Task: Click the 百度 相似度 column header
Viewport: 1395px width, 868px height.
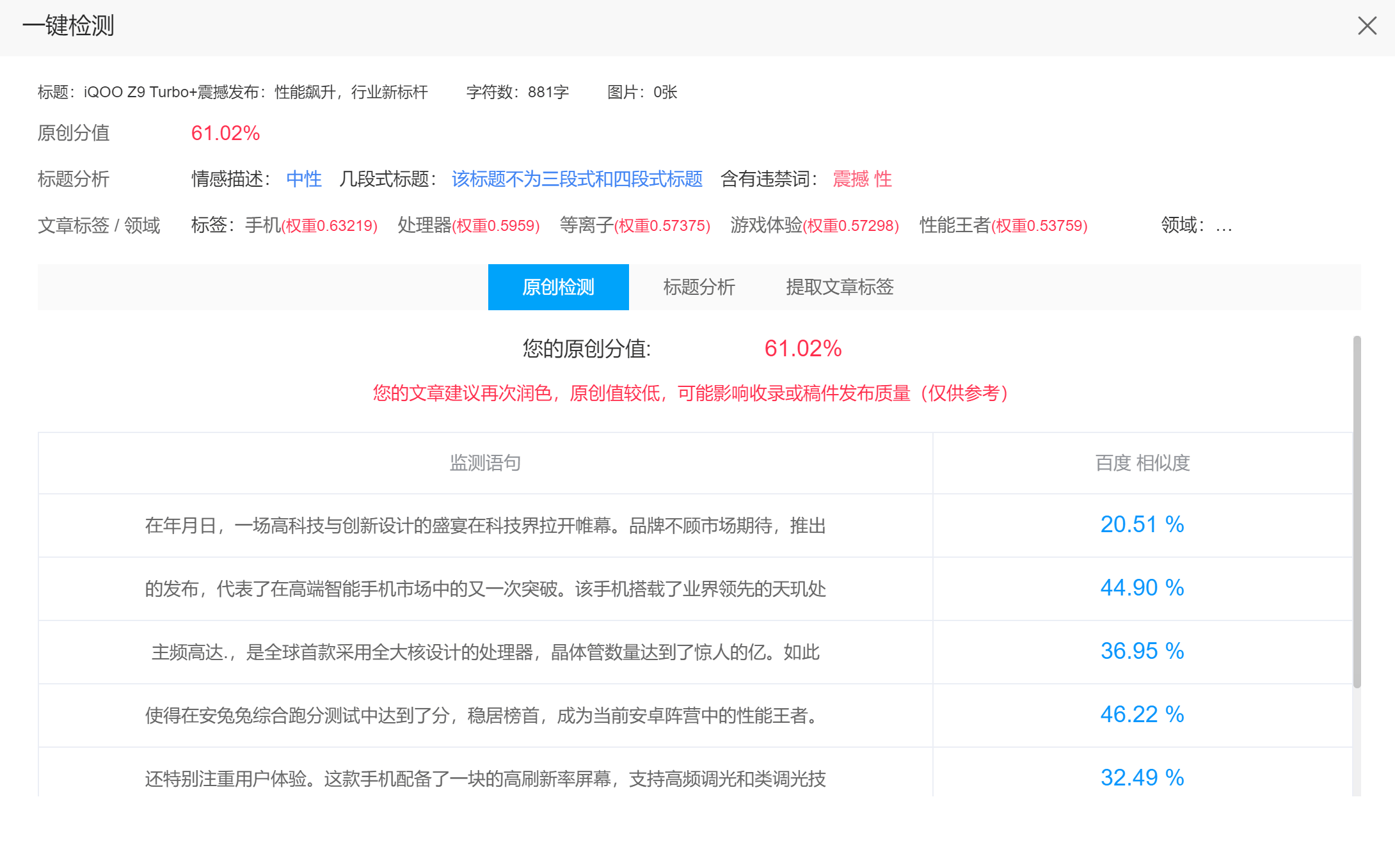Action: pos(1142,463)
